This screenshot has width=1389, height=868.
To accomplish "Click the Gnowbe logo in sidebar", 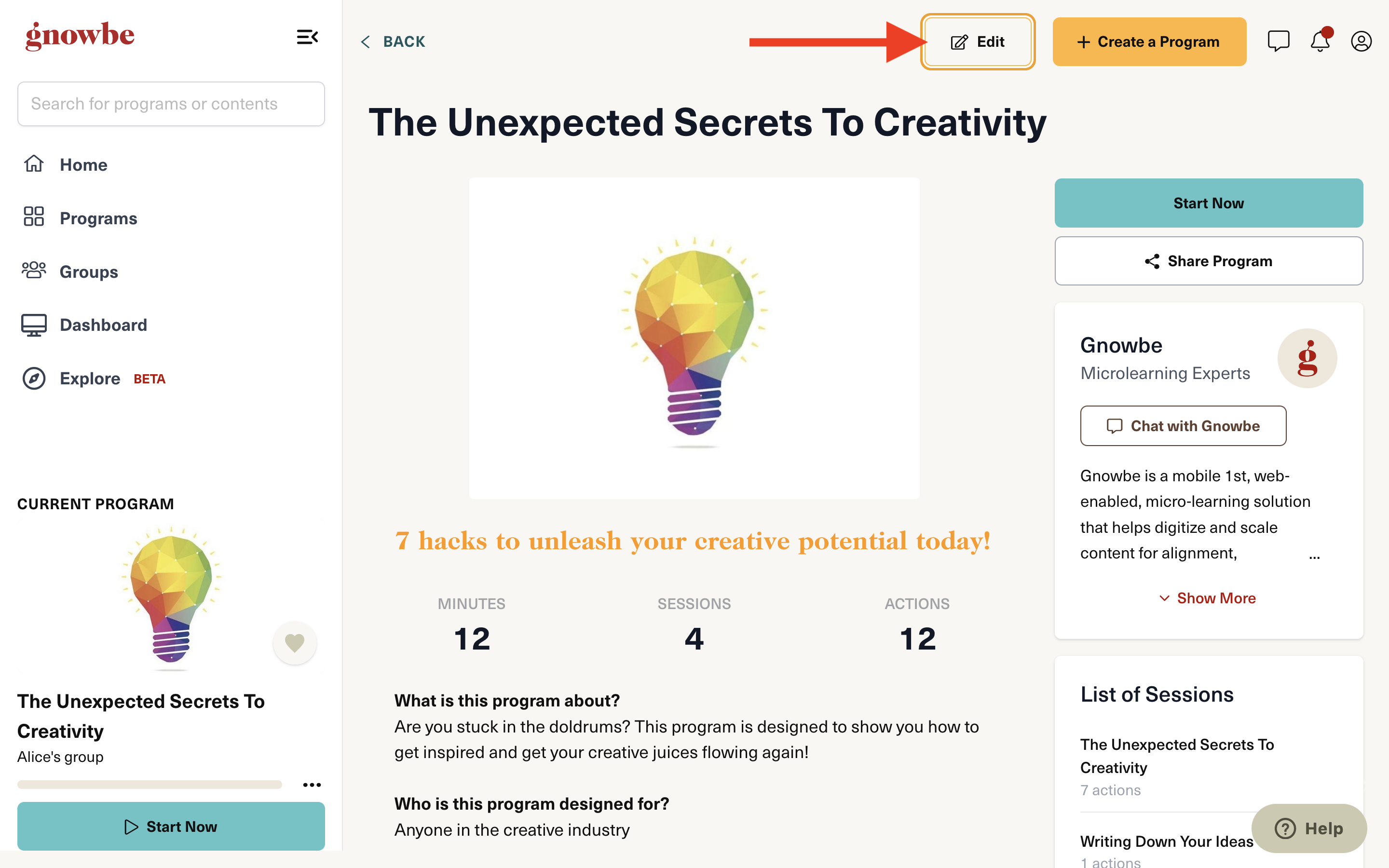I will pyautogui.click(x=80, y=36).
